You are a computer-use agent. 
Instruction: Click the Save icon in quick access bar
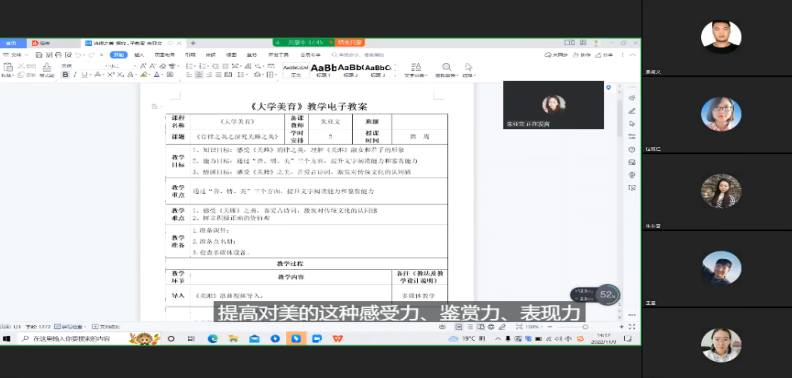[39, 55]
